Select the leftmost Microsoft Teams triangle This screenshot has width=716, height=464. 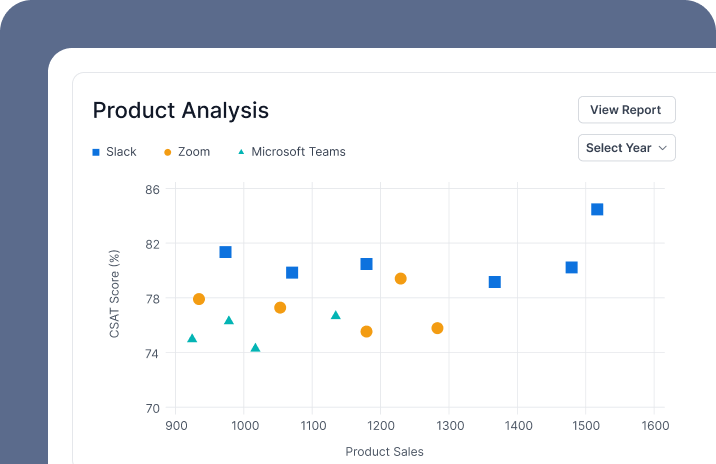click(192, 338)
